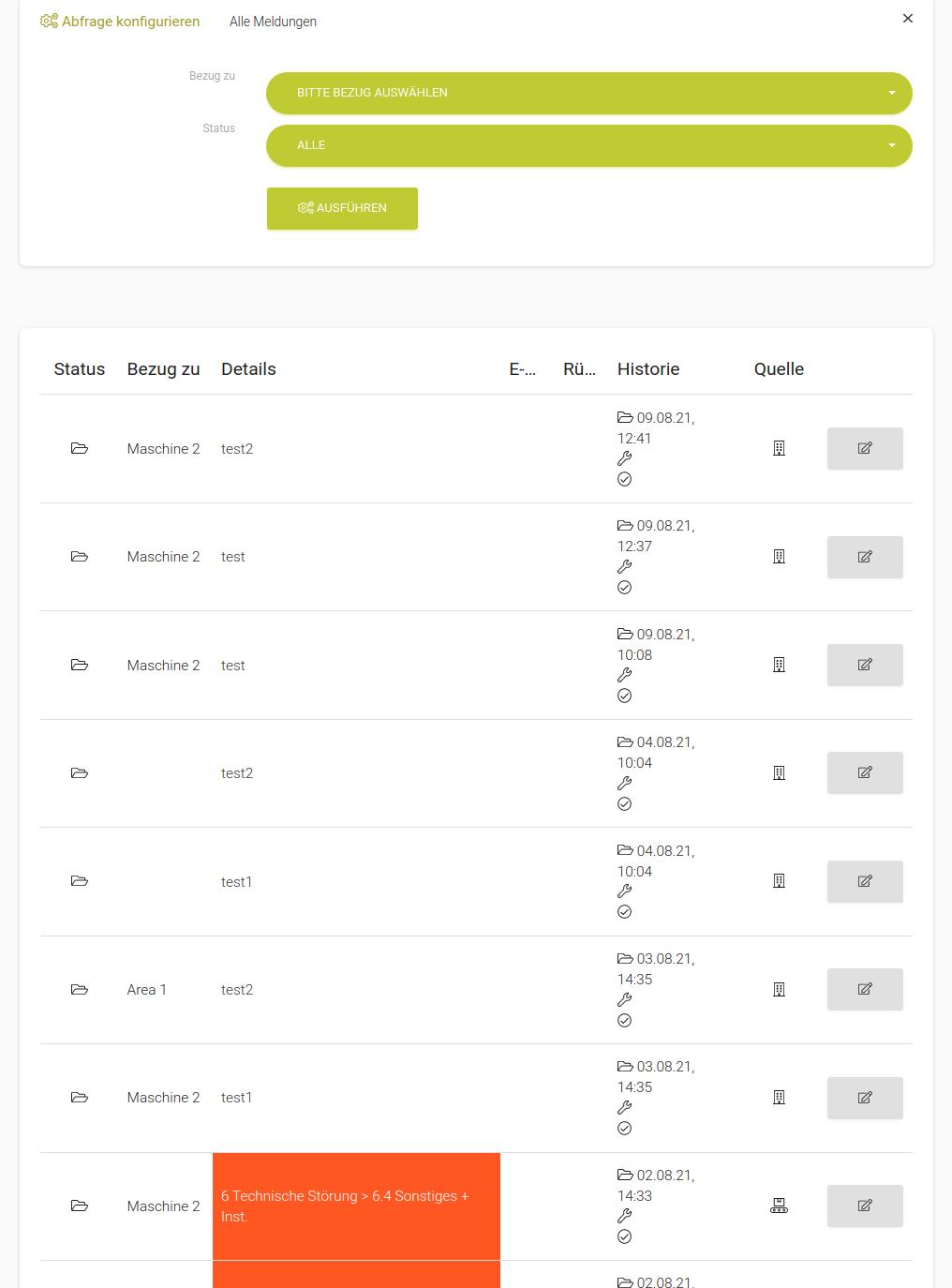Click edit button for 12:37 test row
The height and width of the screenshot is (1288, 952).
pos(864,557)
